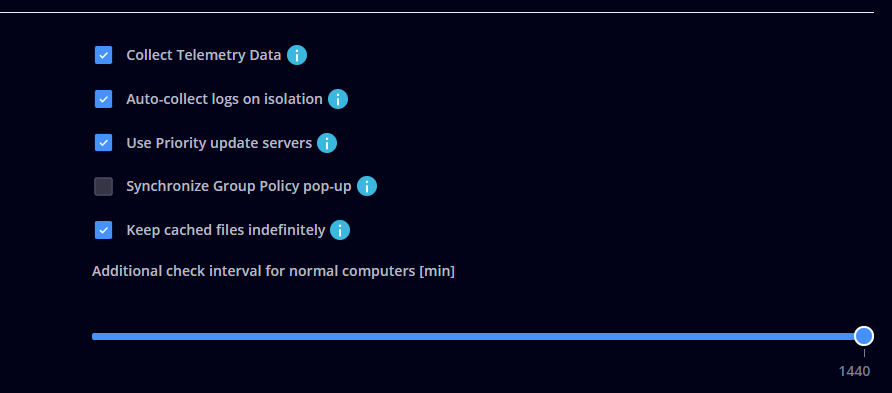Click the horizontal separator line above settings
Screen dimensions: 892x393
pos(437,12)
